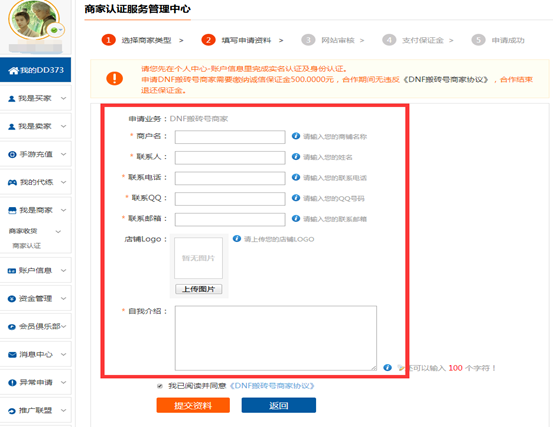Click the 联系人 input field
The image size is (553, 427).
[x=230, y=158]
